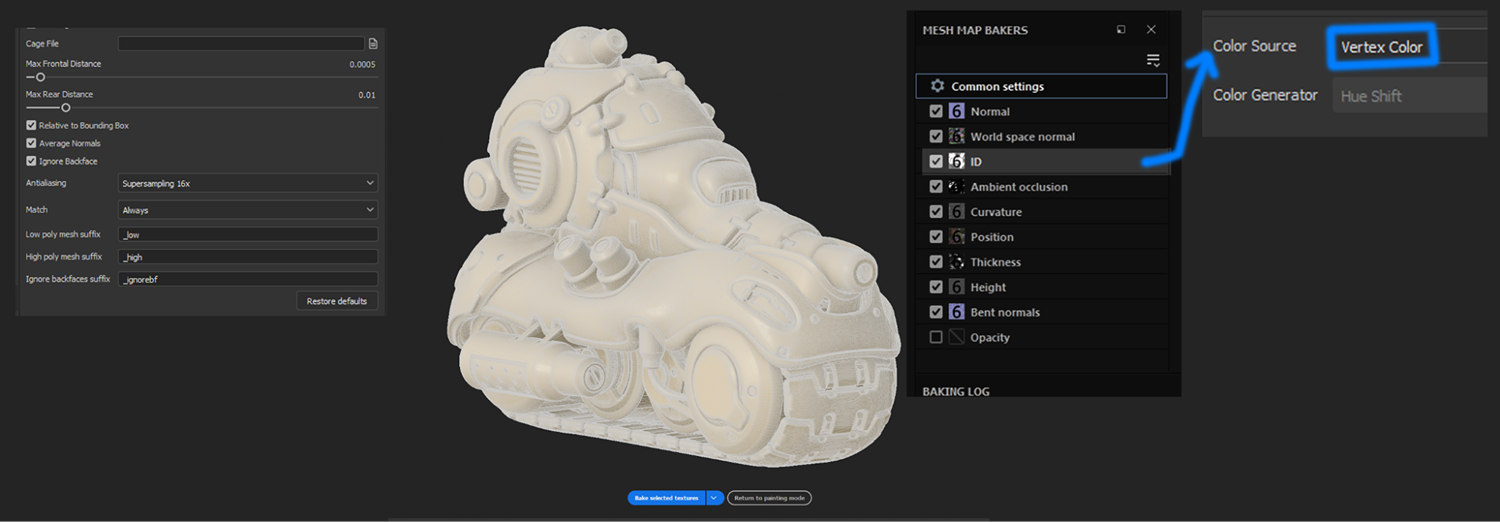Uncheck the Bent normals checkbox
1500x522 pixels.
coord(936,312)
